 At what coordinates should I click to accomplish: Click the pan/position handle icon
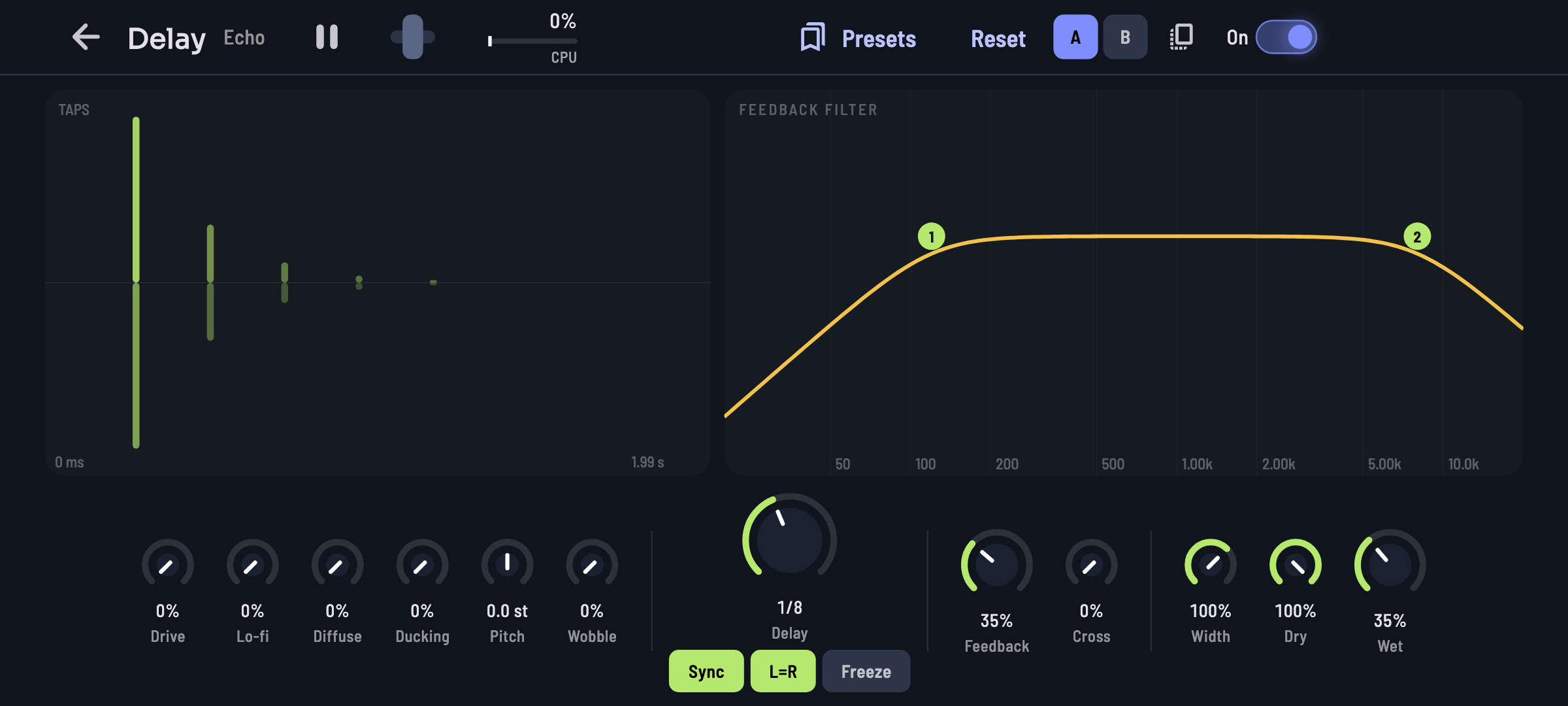point(412,37)
